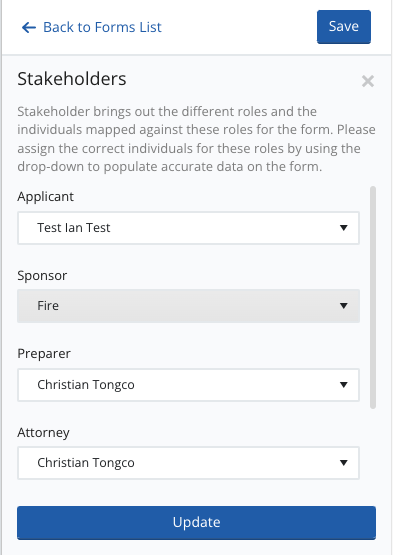Open the Back to Forms List link
Screen dimensions: 393x555
pos(92,27)
